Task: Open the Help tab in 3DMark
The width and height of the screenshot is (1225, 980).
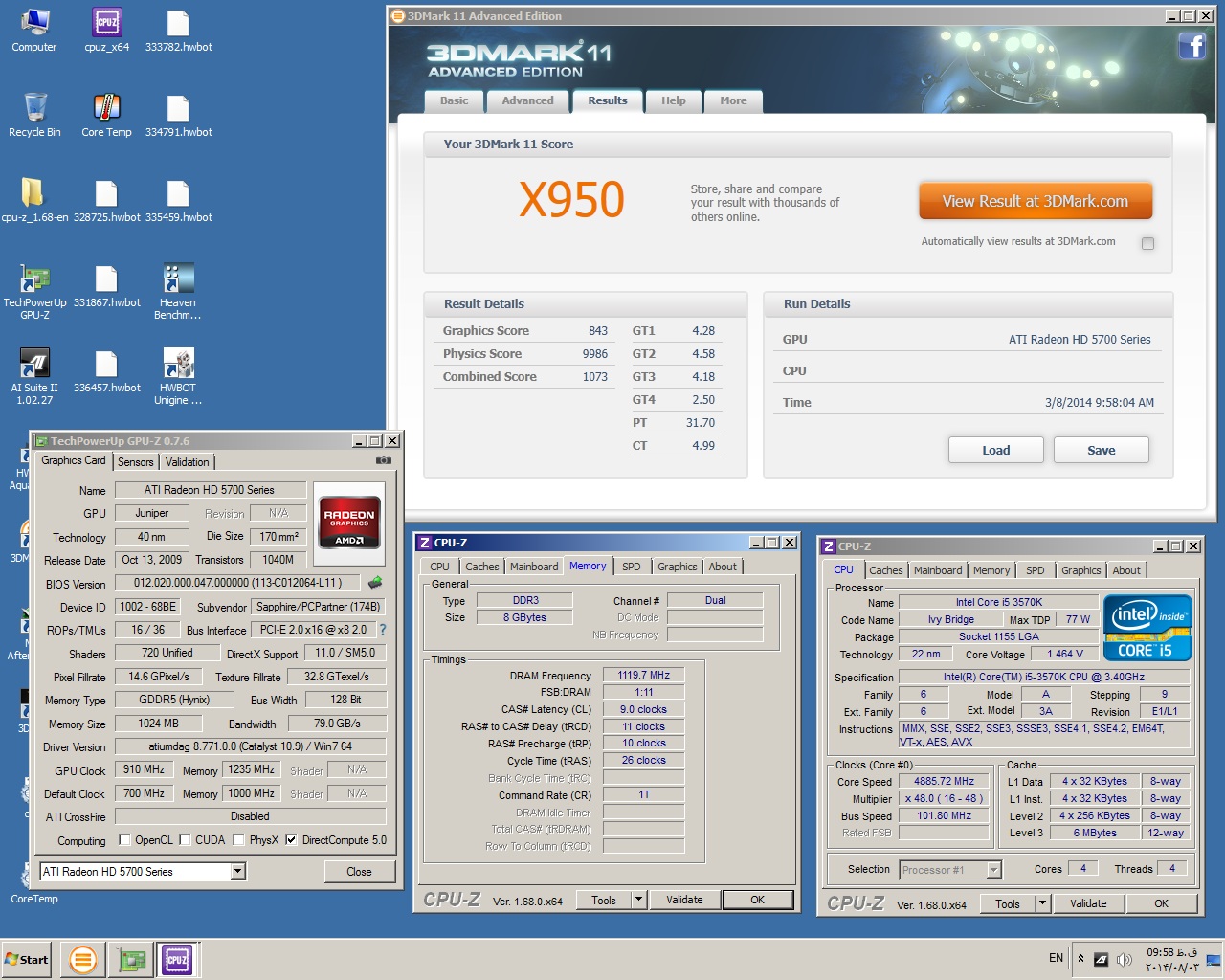Action: tap(674, 100)
